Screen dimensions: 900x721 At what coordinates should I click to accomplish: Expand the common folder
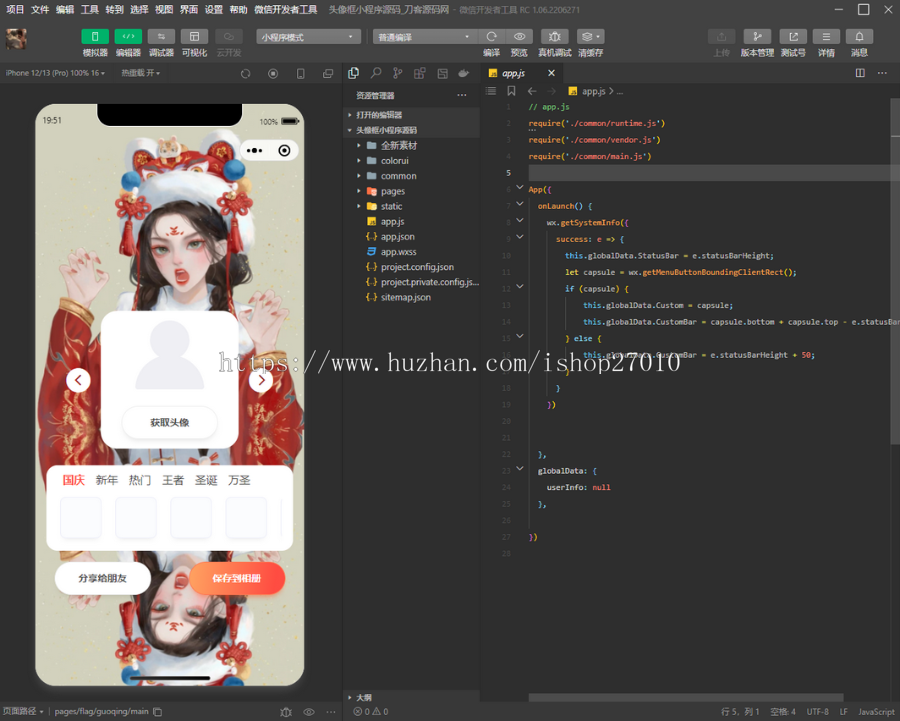click(411, 176)
